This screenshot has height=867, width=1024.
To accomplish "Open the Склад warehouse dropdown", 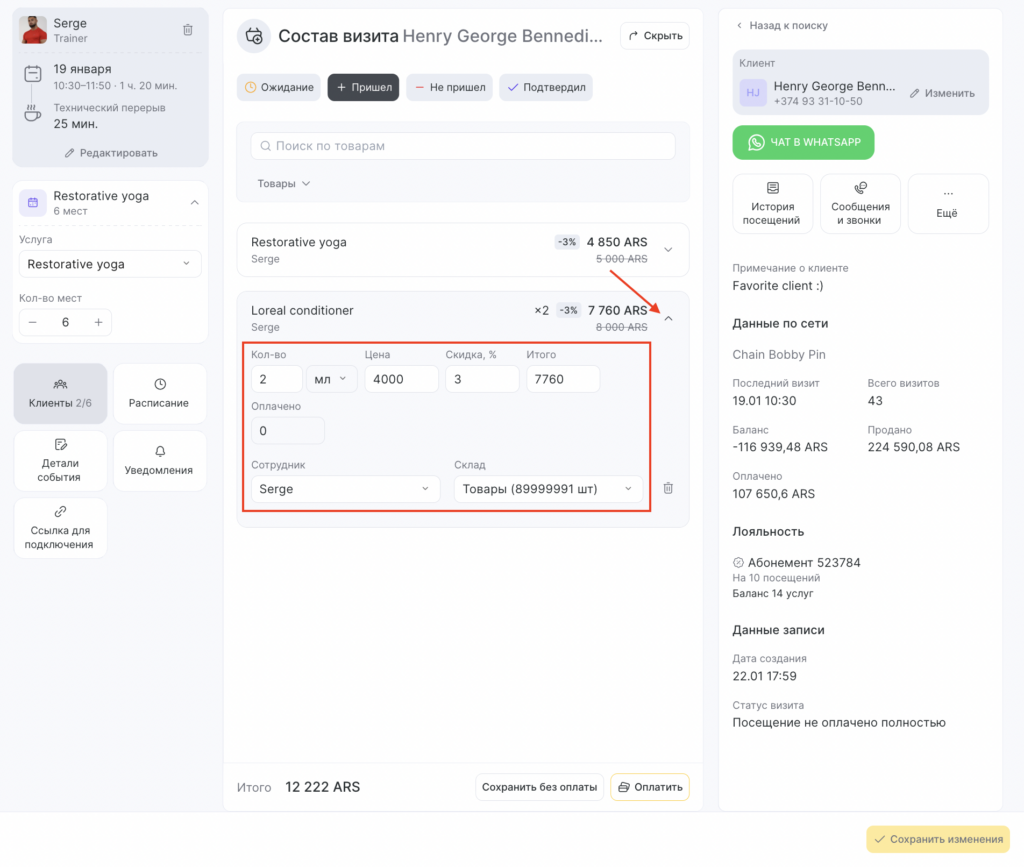I will point(548,489).
